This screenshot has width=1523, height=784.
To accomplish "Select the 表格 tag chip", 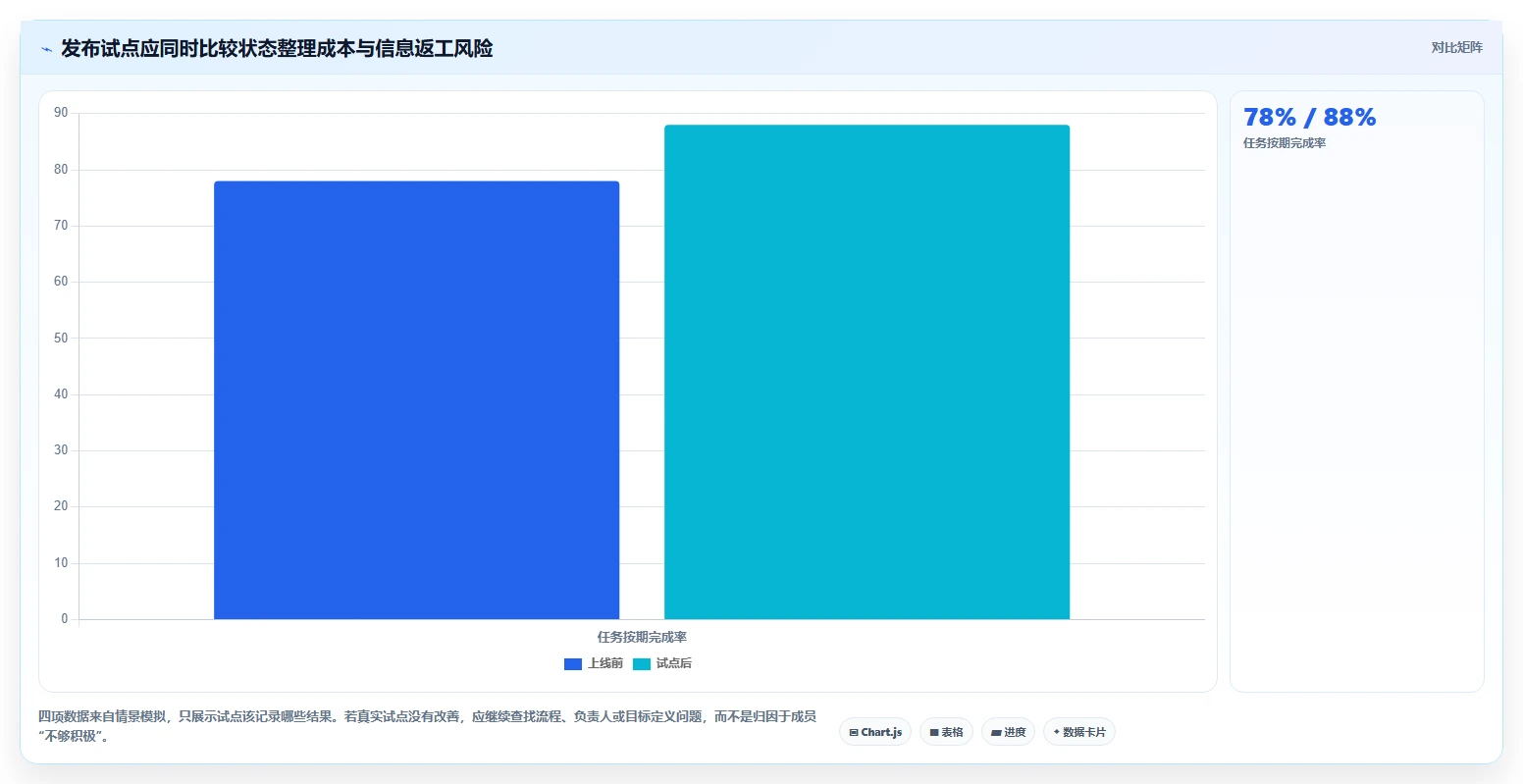I will (946, 732).
